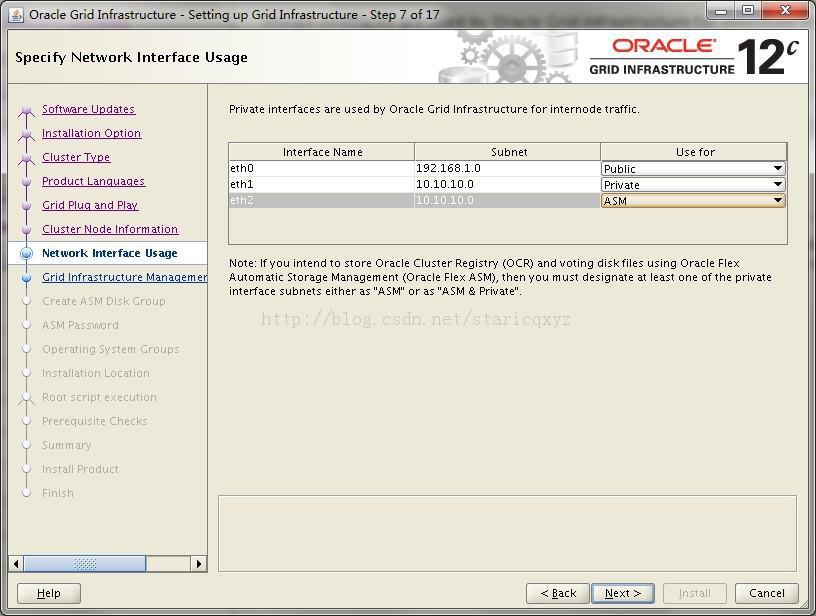Click sidebar scrollbar left arrow

16,563
